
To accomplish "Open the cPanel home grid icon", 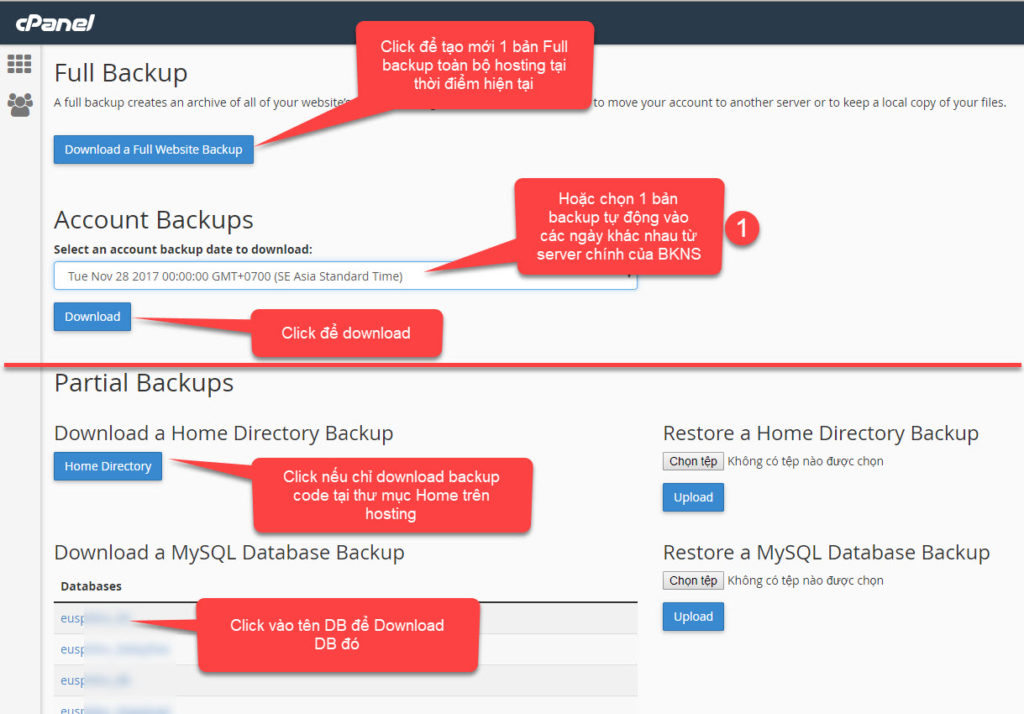I will [19, 64].
